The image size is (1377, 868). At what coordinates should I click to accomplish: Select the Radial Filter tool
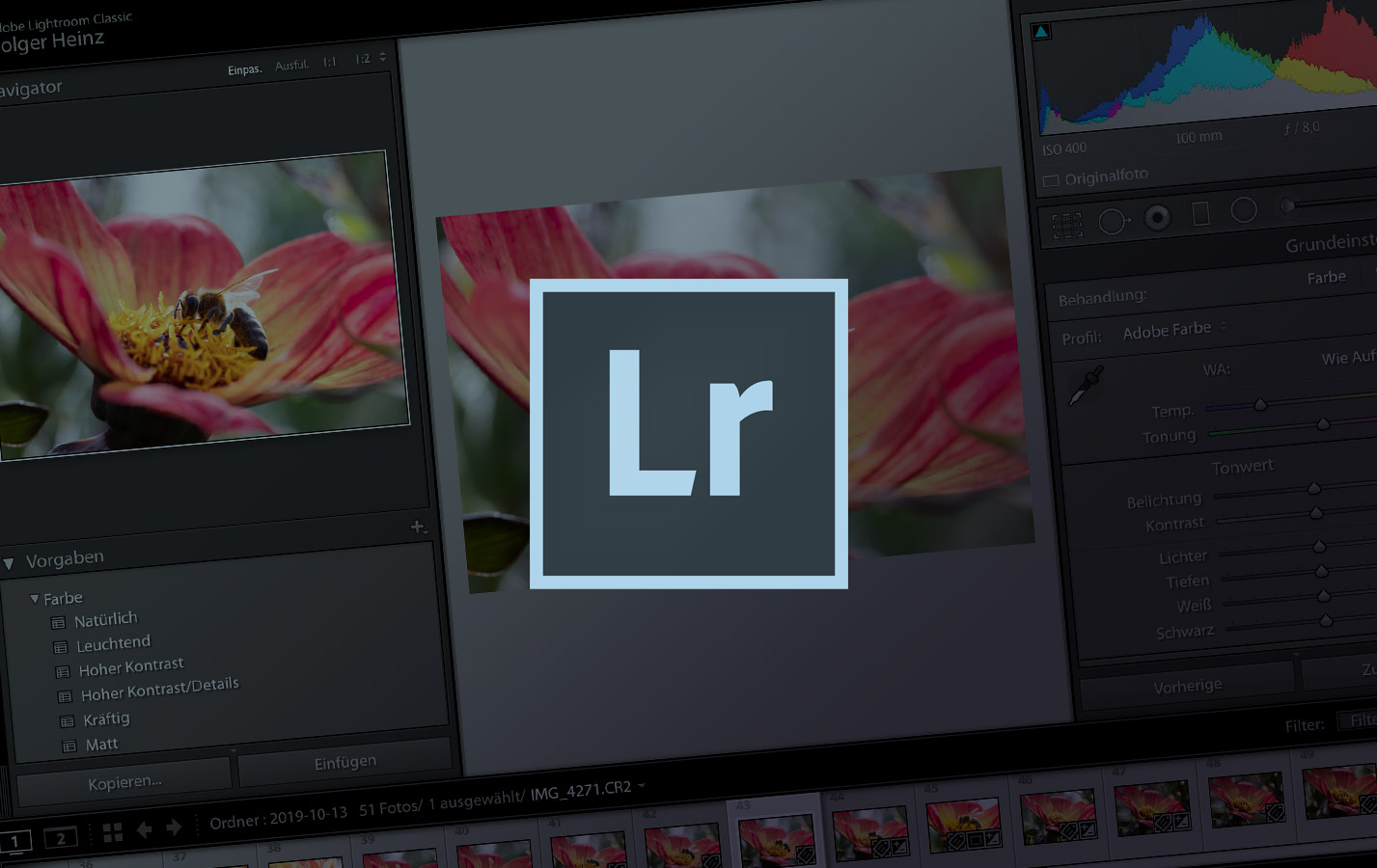pyautogui.click(x=1244, y=209)
